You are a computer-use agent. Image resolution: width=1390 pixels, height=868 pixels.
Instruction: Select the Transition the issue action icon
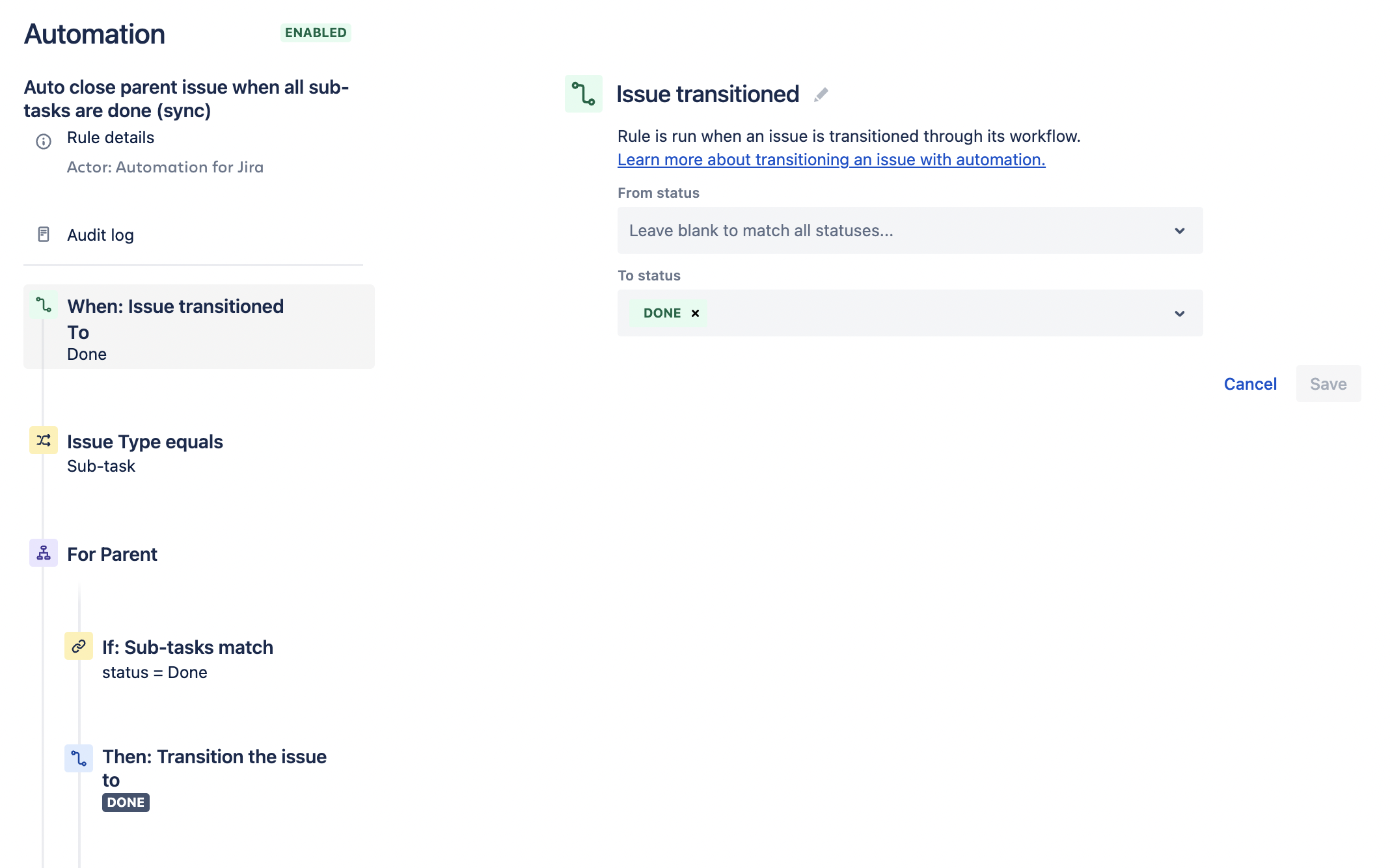click(79, 757)
